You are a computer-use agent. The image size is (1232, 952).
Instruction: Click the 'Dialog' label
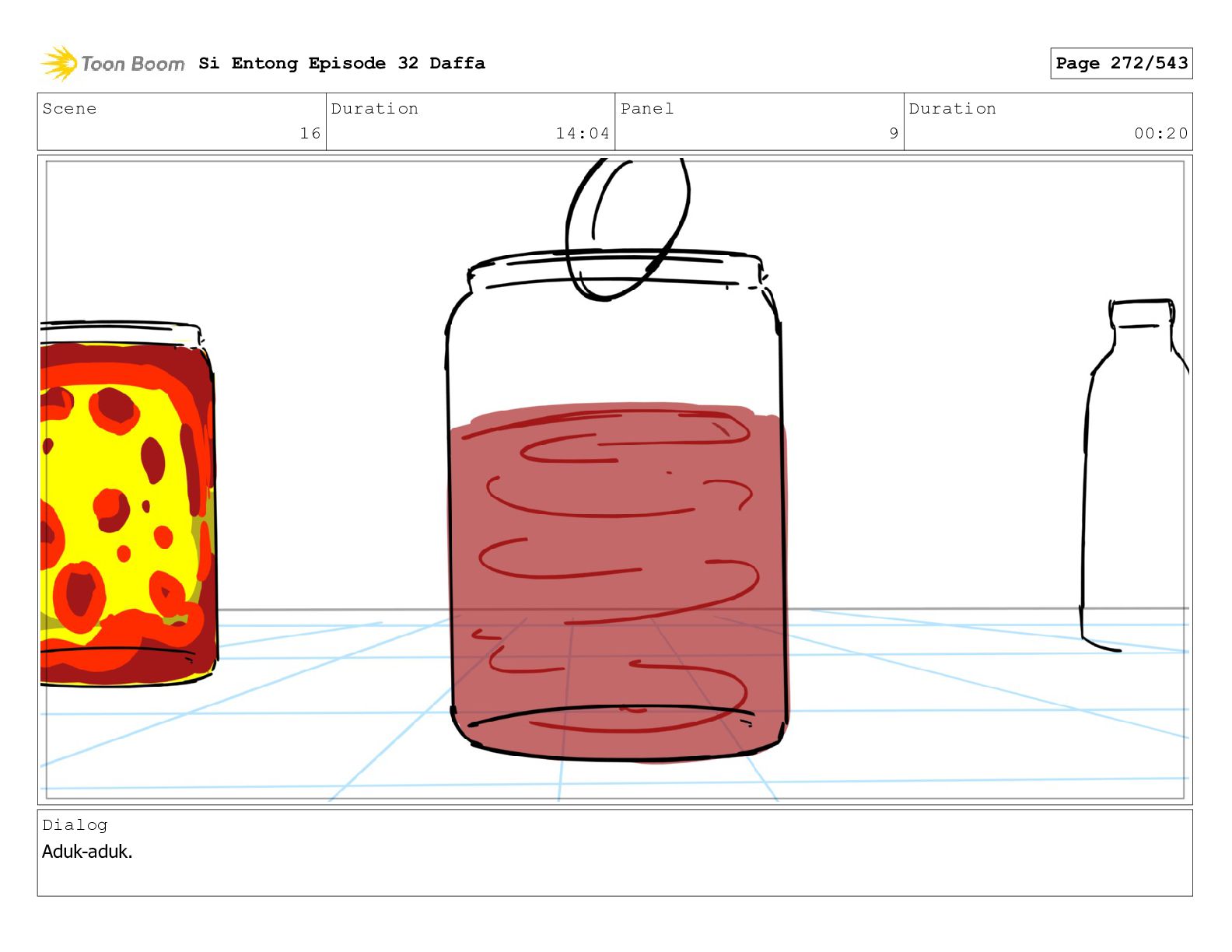(x=75, y=825)
